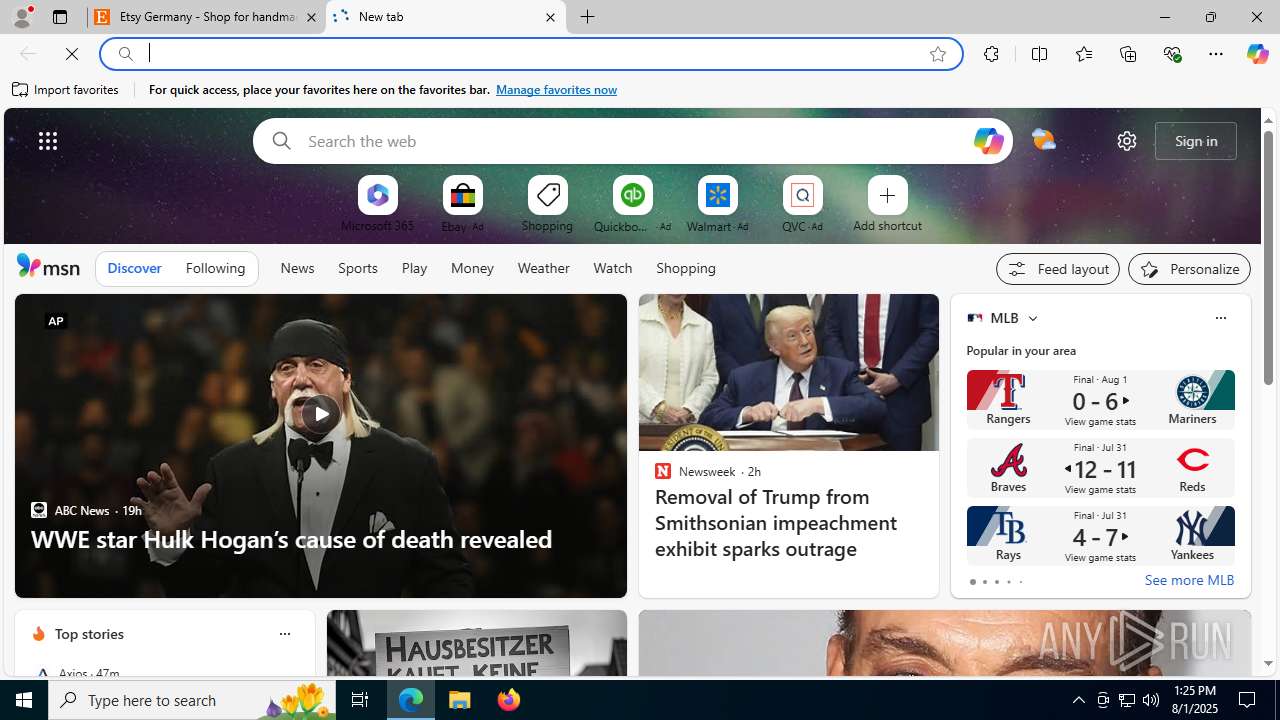The height and width of the screenshot is (720, 1280).
Task: Open the Windows Start menu
Action: [x=24, y=700]
